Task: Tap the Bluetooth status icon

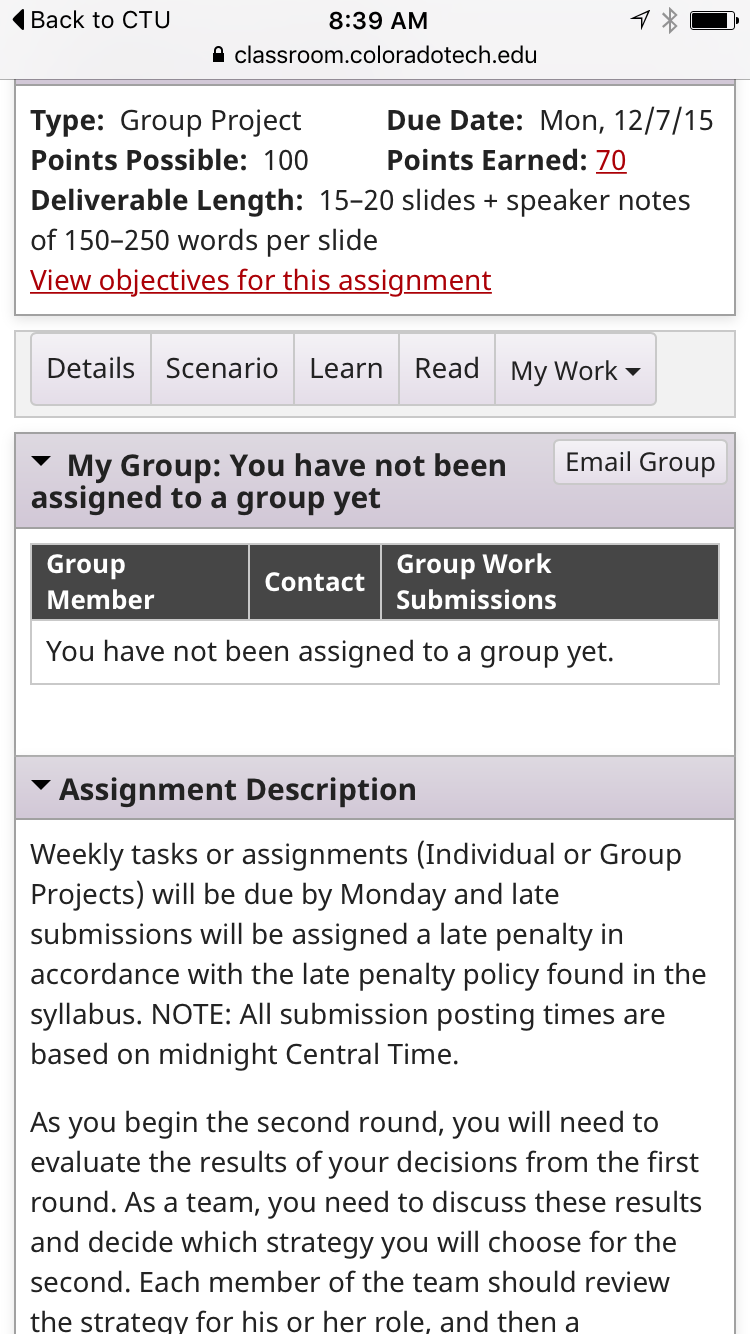Action: pyautogui.click(x=670, y=20)
